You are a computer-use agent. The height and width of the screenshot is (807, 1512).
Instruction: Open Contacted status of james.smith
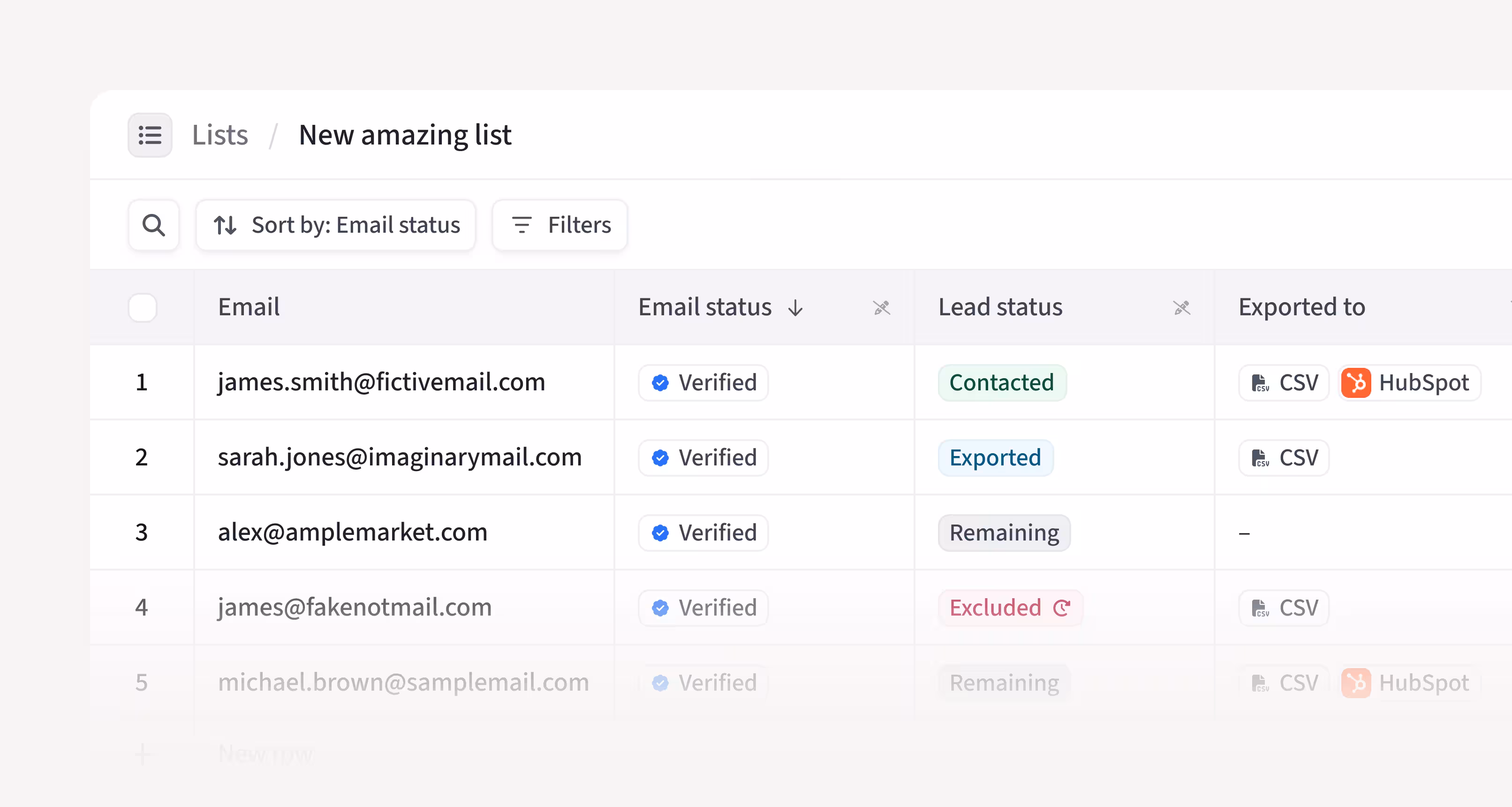pos(1002,382)
